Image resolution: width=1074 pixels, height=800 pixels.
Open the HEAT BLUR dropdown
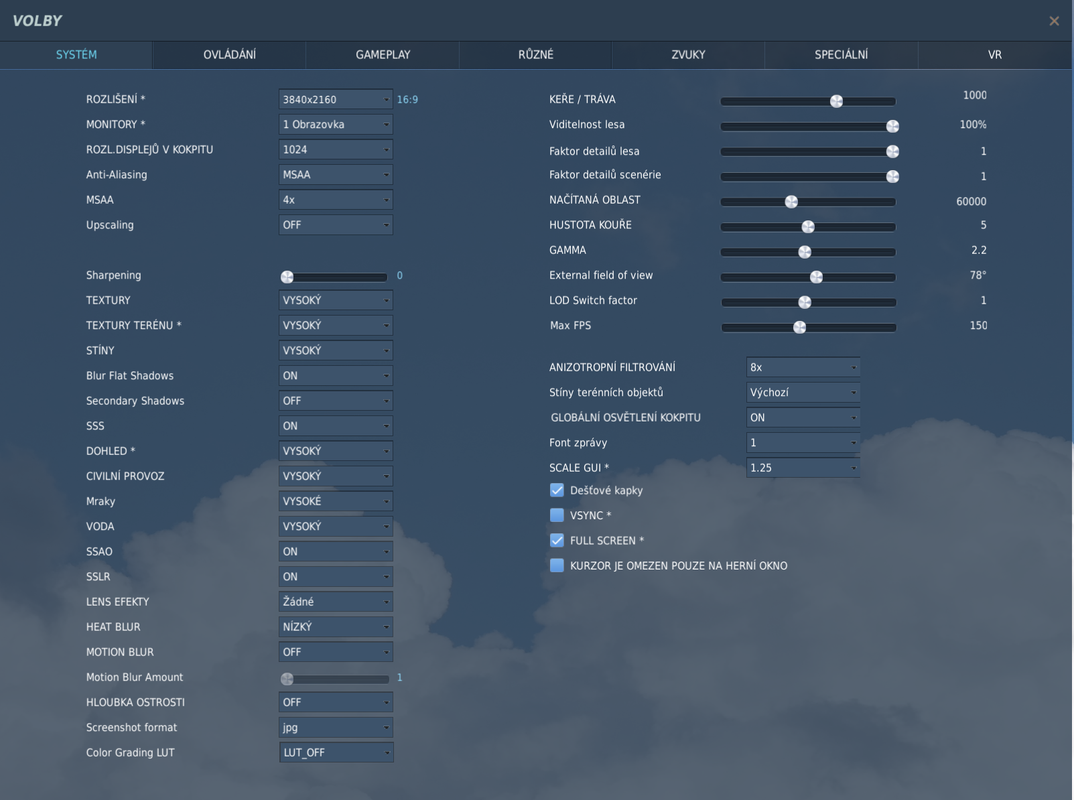(336, 627)
